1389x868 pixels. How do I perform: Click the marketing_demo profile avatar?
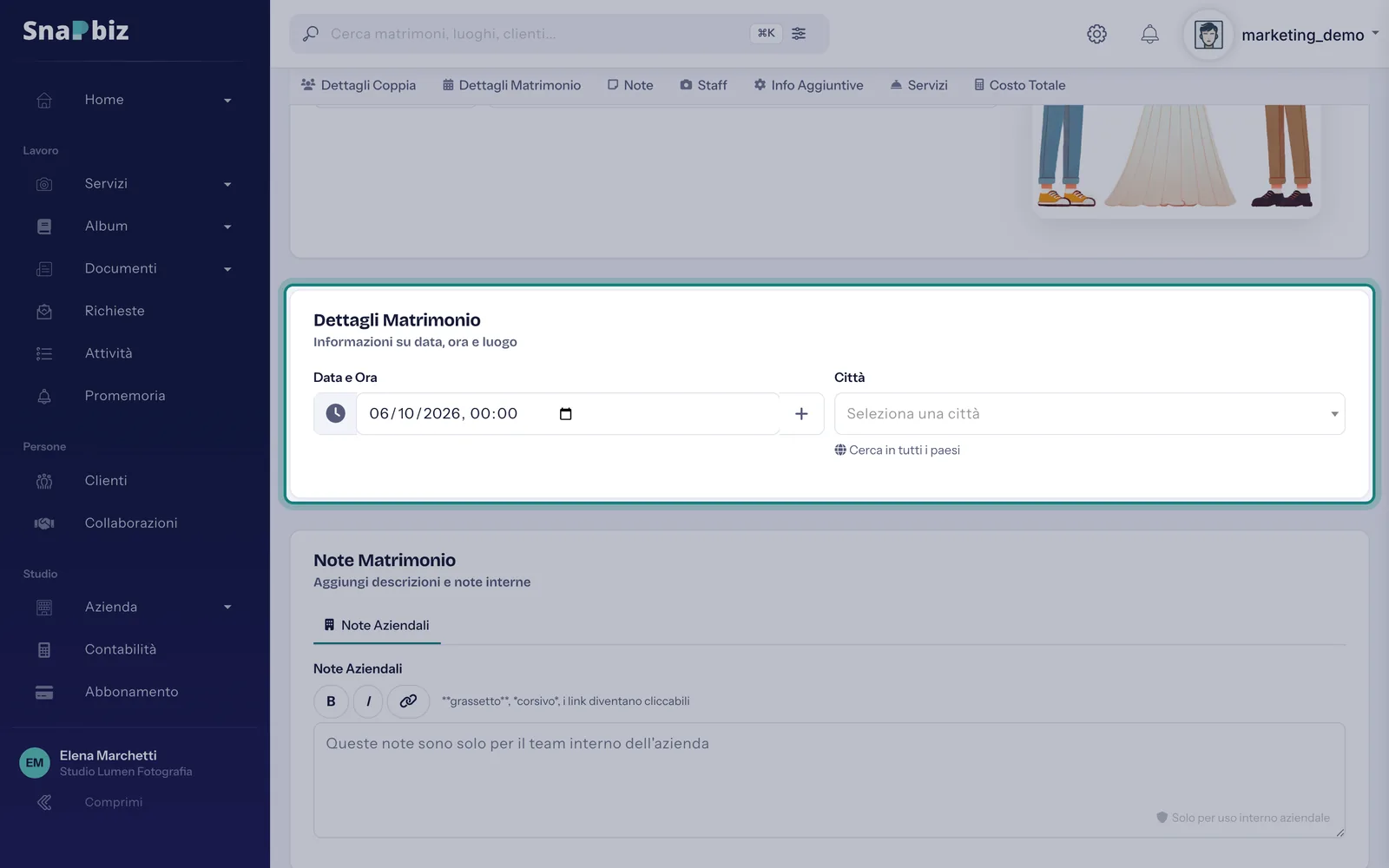click(1208, 35)
